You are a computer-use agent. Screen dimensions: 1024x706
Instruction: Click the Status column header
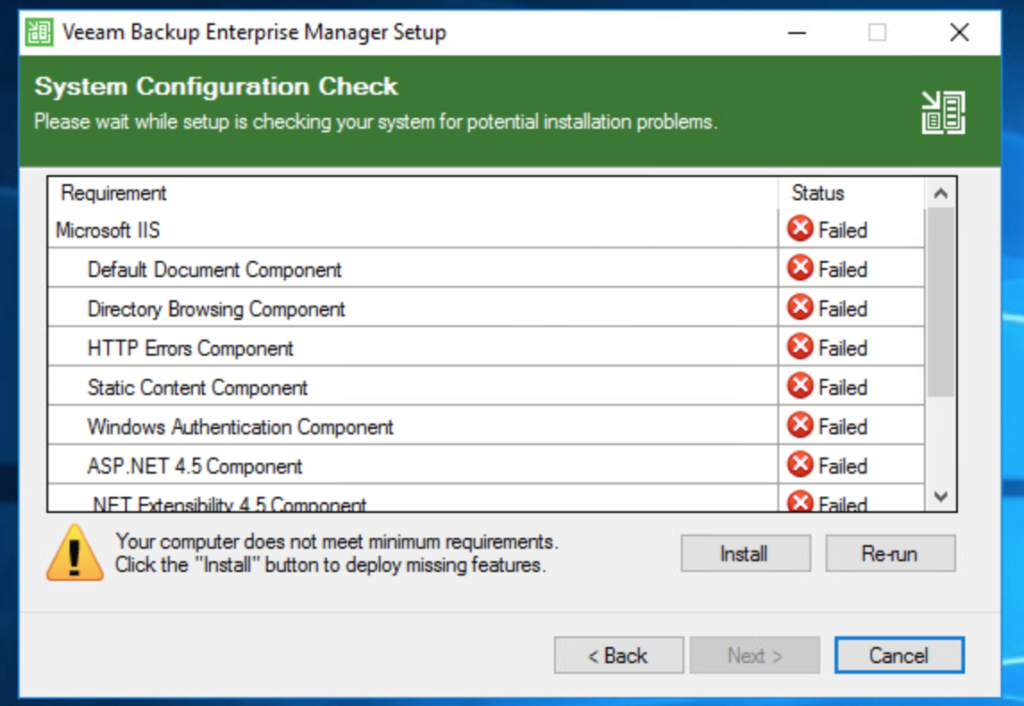point(852,193)
